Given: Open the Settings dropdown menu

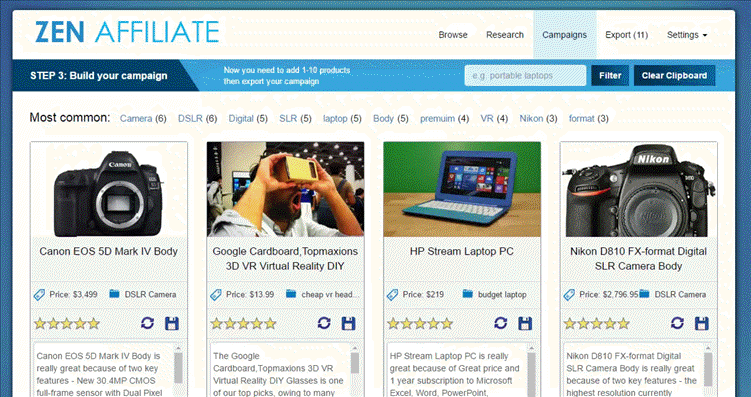Looking at the screenshot, I should (x=687, y=34).
